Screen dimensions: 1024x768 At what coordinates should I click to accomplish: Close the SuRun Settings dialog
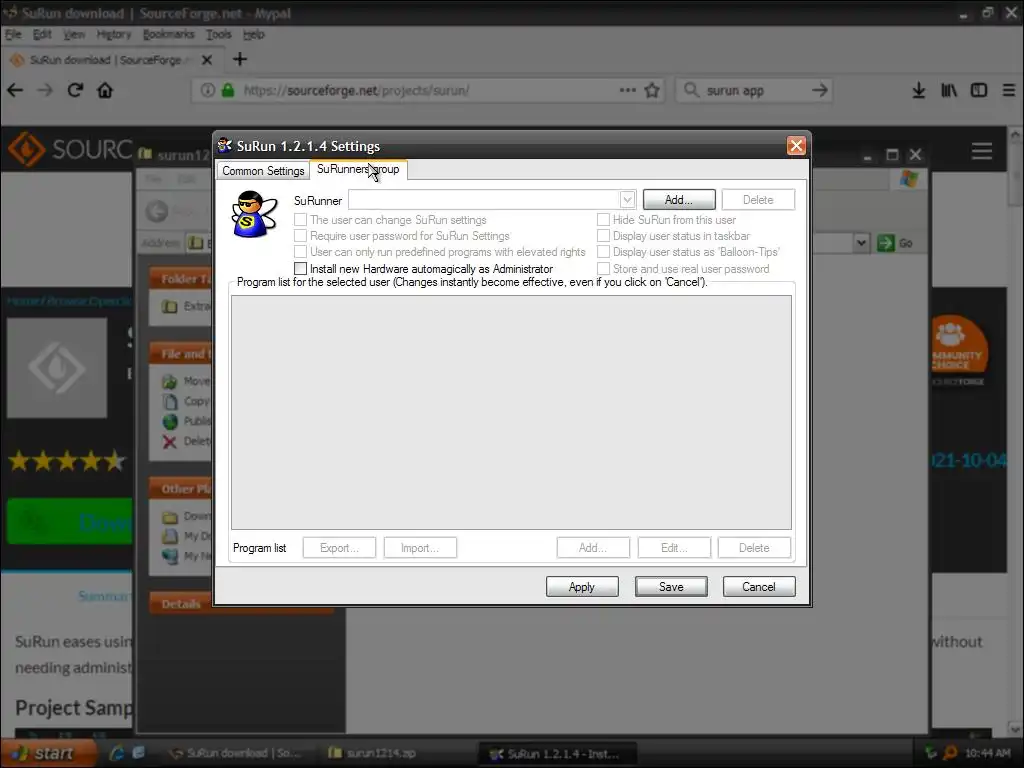tap(796, 146)
